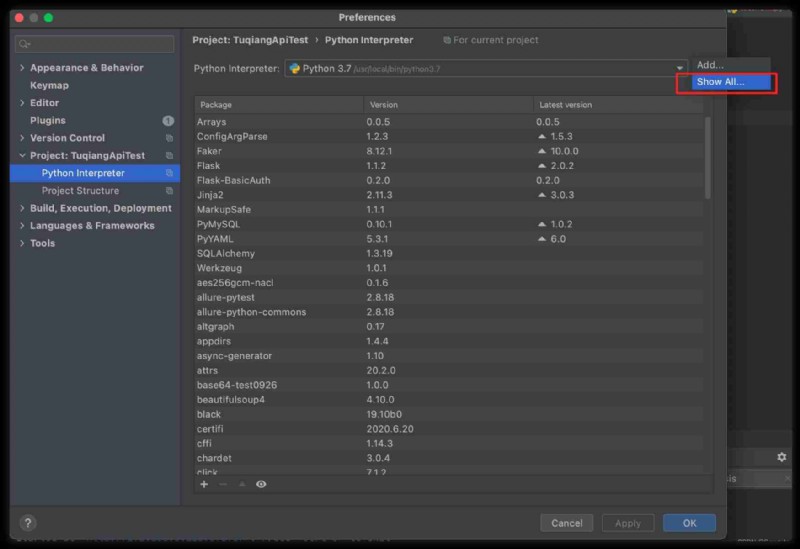Click the Python logo in the interpreter field

294,68
